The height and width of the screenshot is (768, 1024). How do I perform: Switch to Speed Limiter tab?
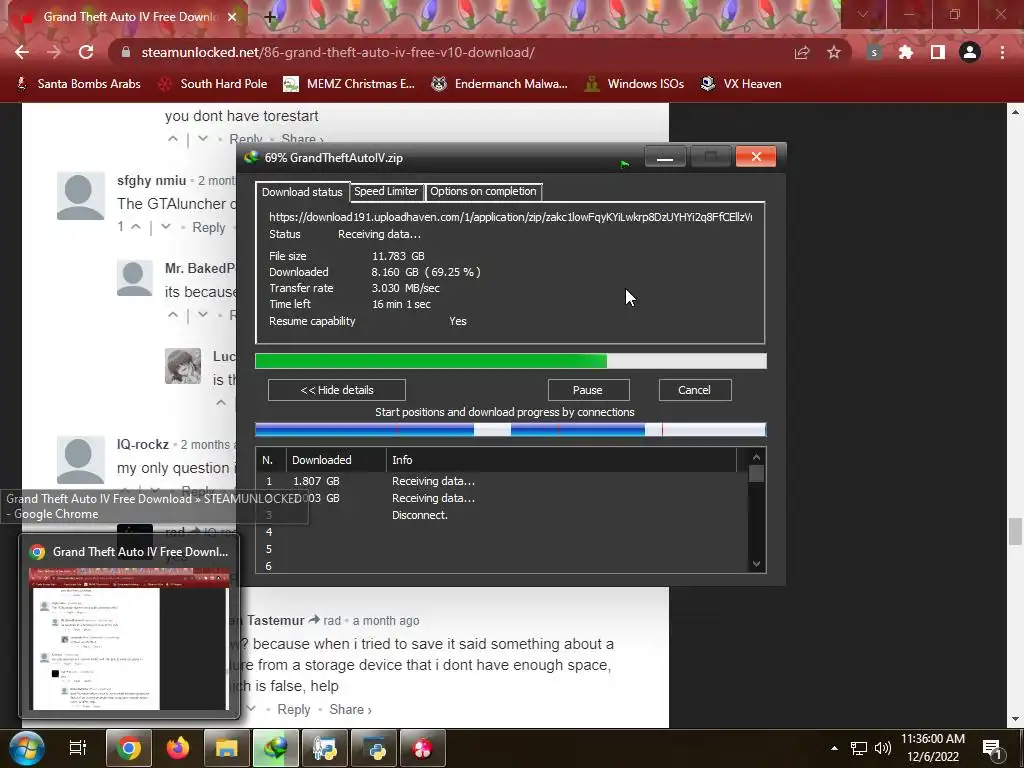(386, 191)
